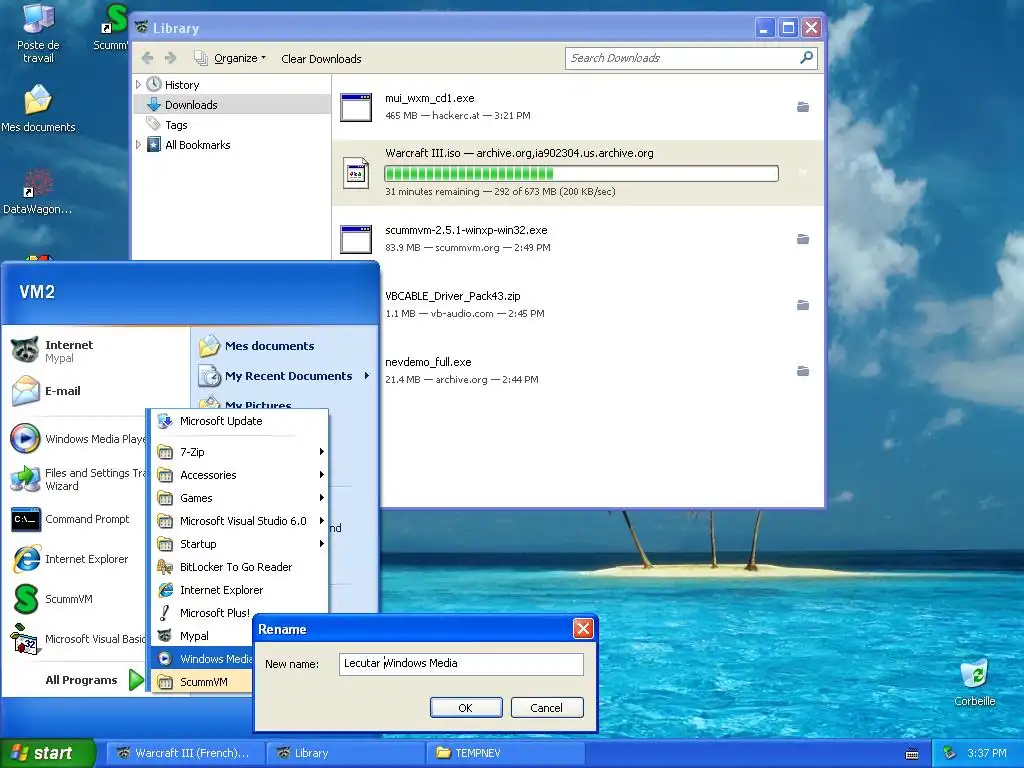Expand My Recent Documents submenu
Image resolution: width=1024 pixels, height=768 pixels.
[x=285, y=376]
